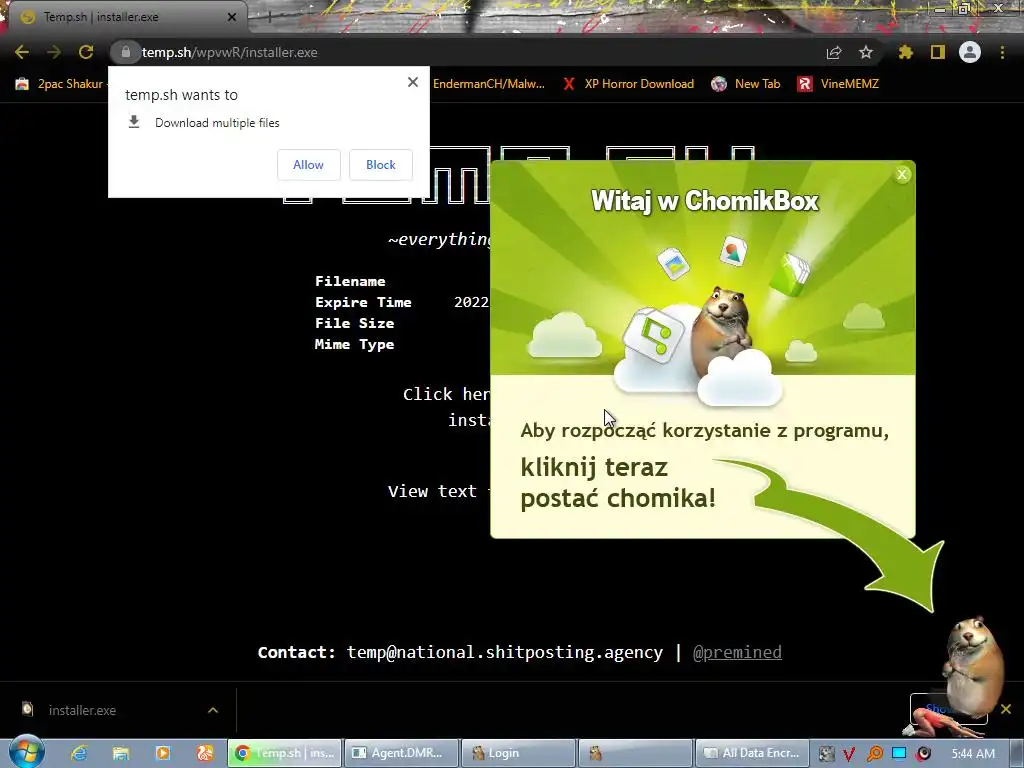
Task: Open the XP Horror Download bookmark
Action: [x=629, y=84]
